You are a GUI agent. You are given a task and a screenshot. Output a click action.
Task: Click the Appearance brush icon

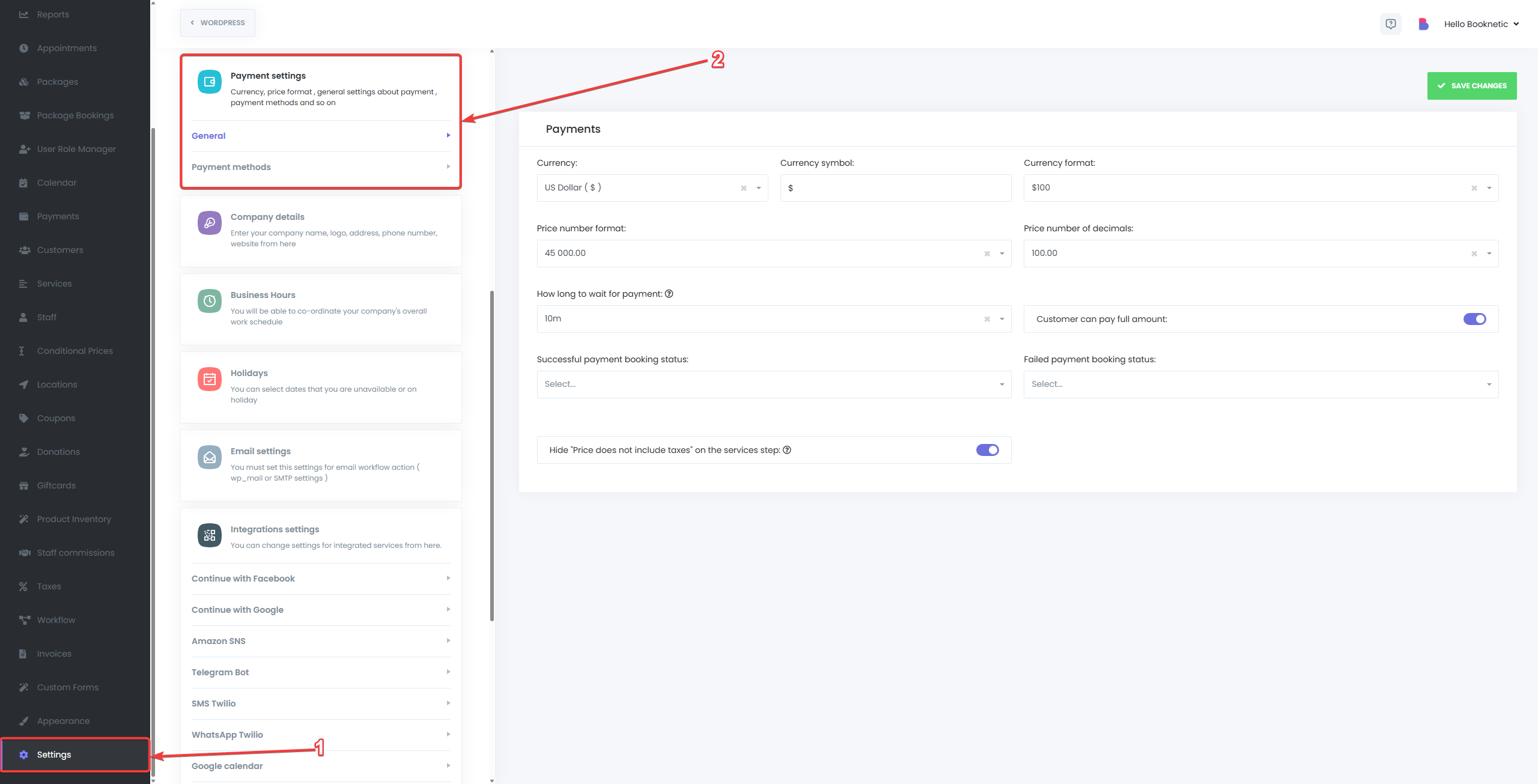click(23, 721)
